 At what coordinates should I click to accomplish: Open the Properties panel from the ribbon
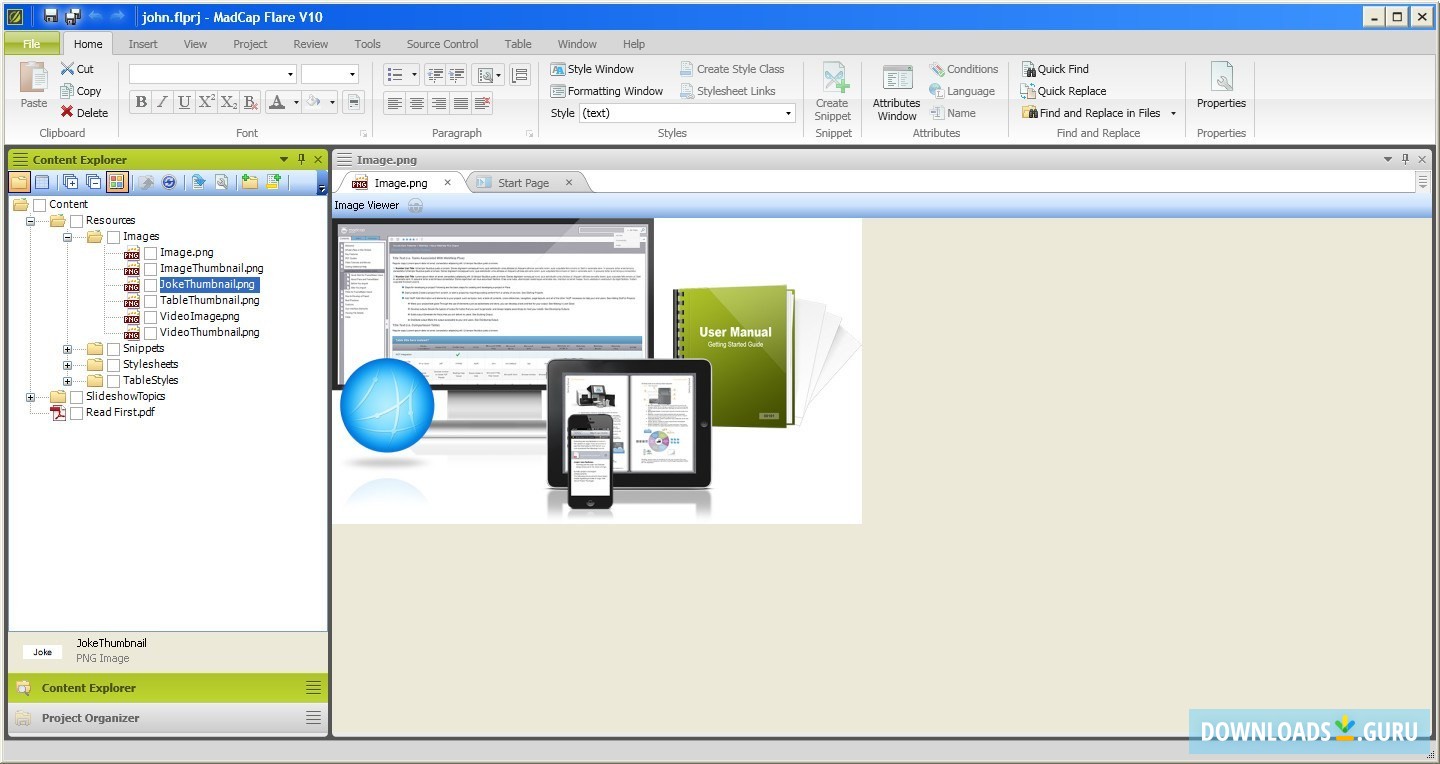tap(1220, 88)
